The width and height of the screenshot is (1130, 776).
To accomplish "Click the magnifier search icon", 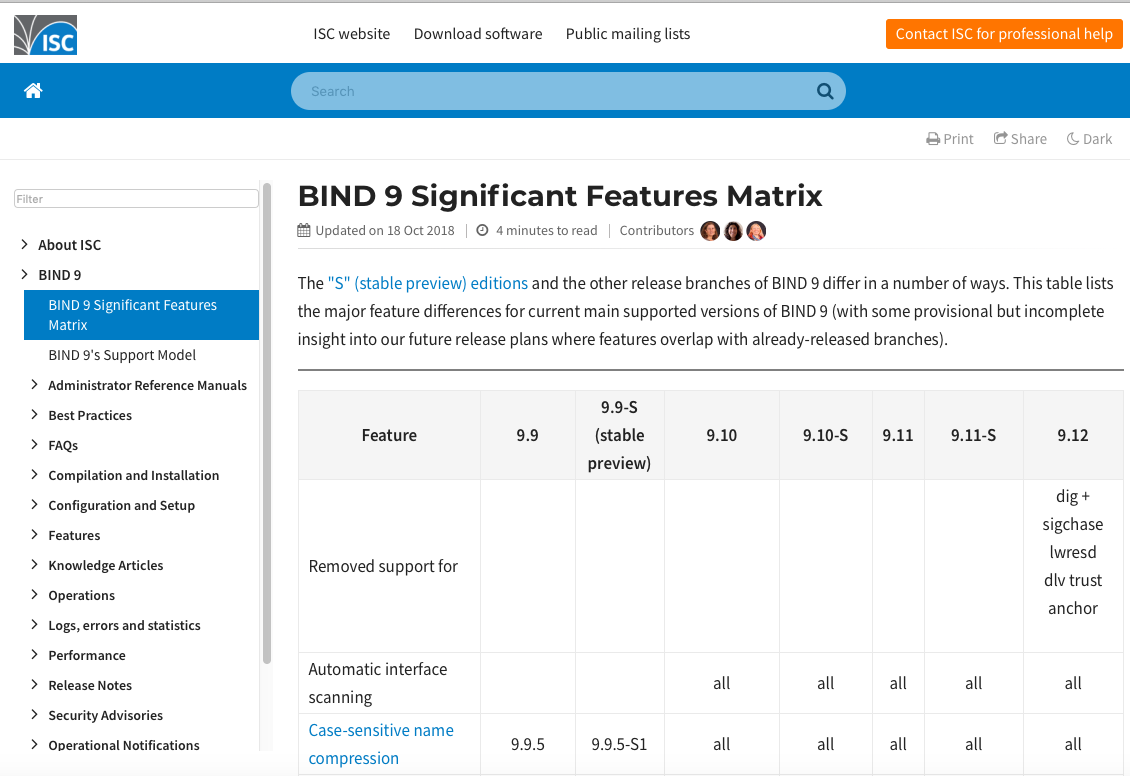I will (825, 91).
